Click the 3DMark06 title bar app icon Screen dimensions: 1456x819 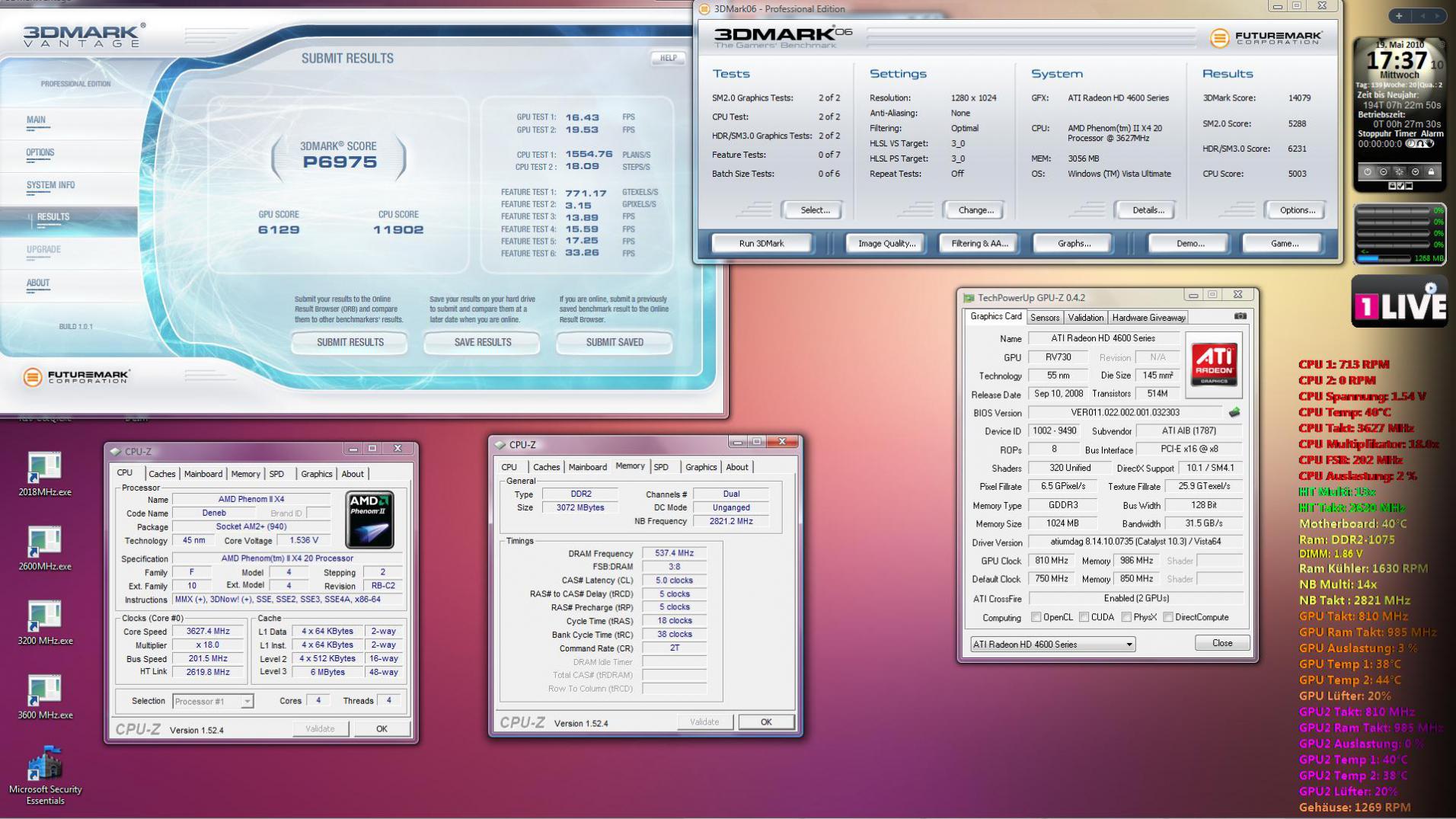point(704,9)
